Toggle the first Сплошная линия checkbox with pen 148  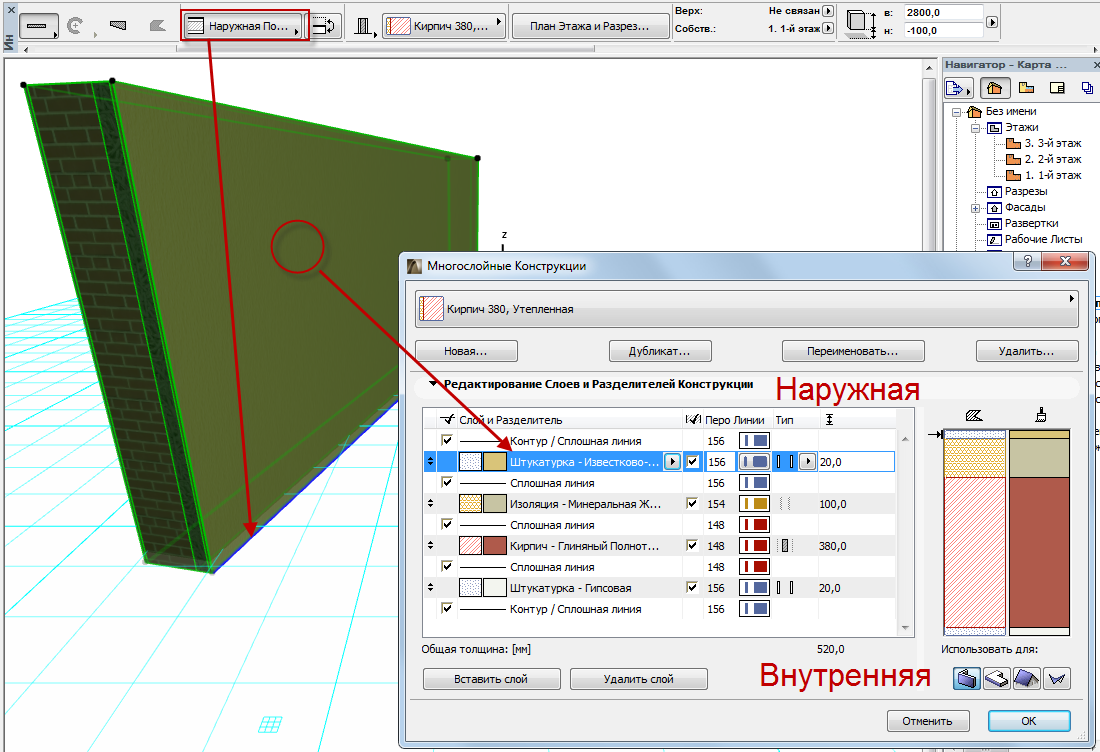tap(447, 524)
